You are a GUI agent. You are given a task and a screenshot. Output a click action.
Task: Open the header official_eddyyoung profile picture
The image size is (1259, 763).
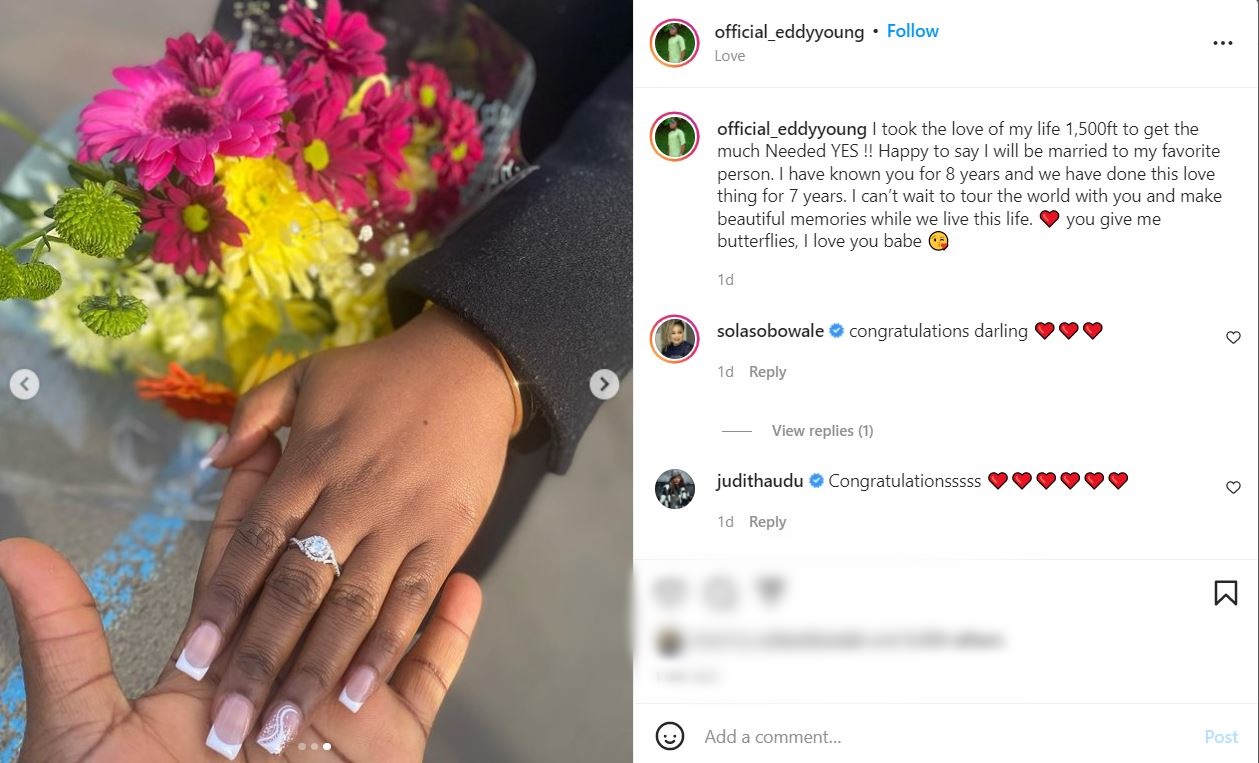pyautogui.click(x=675, y=43)
